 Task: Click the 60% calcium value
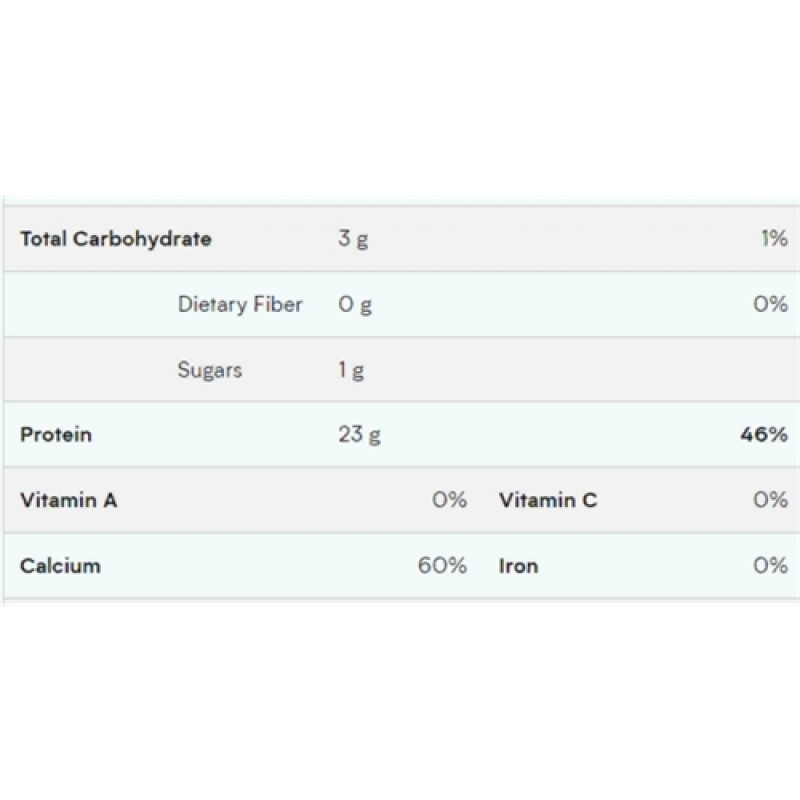click(x=443, y=566)
